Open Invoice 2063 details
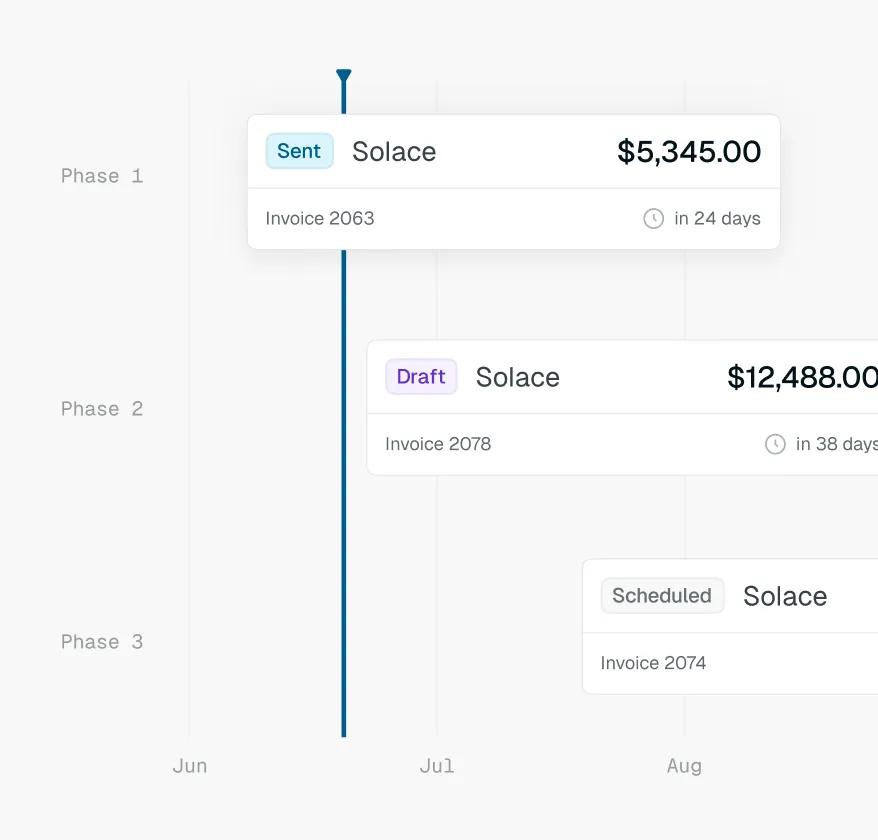This screenshot has height=840, width=878. click(x=320, y=218)
